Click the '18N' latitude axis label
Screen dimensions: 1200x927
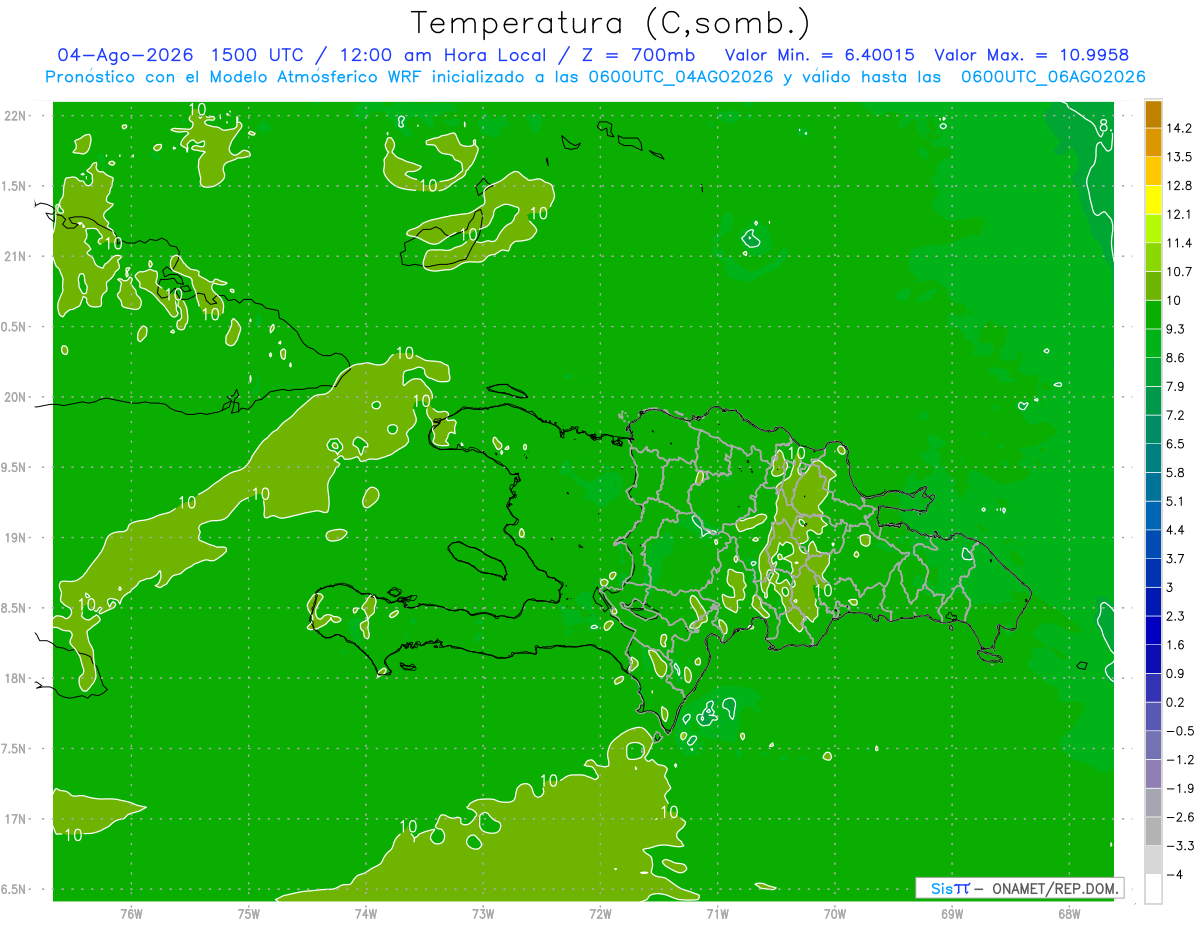point(15,678)
